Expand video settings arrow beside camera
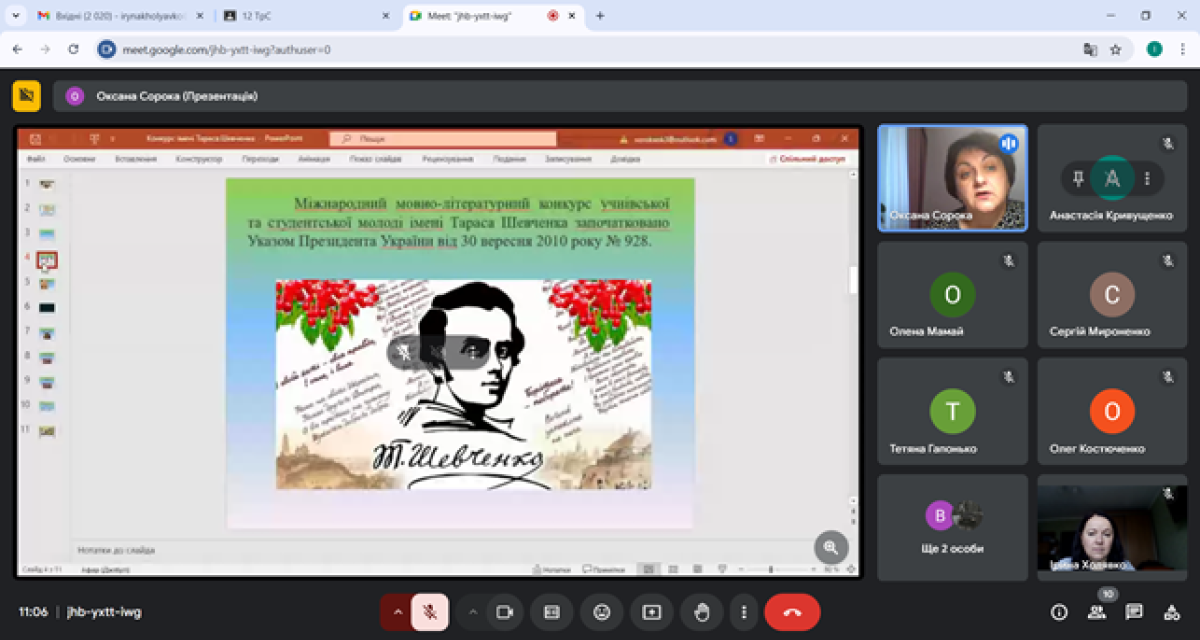Screen dimensions: 1200x640 point(473,612)
